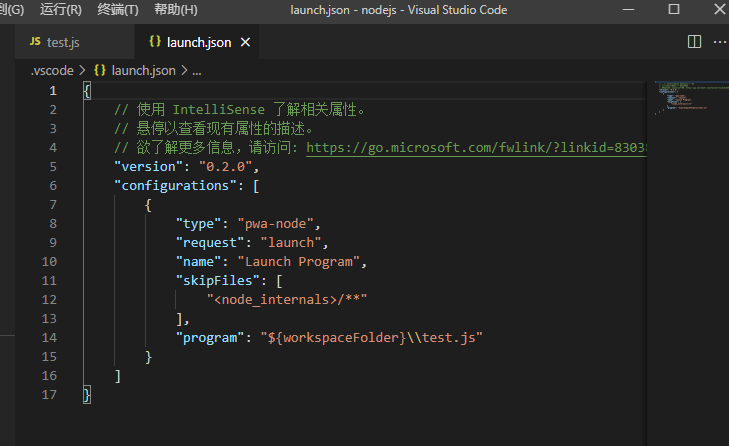Click line number 14 in gutter
The height and width of the screenshot is (446, 729).
click(49, 338)
